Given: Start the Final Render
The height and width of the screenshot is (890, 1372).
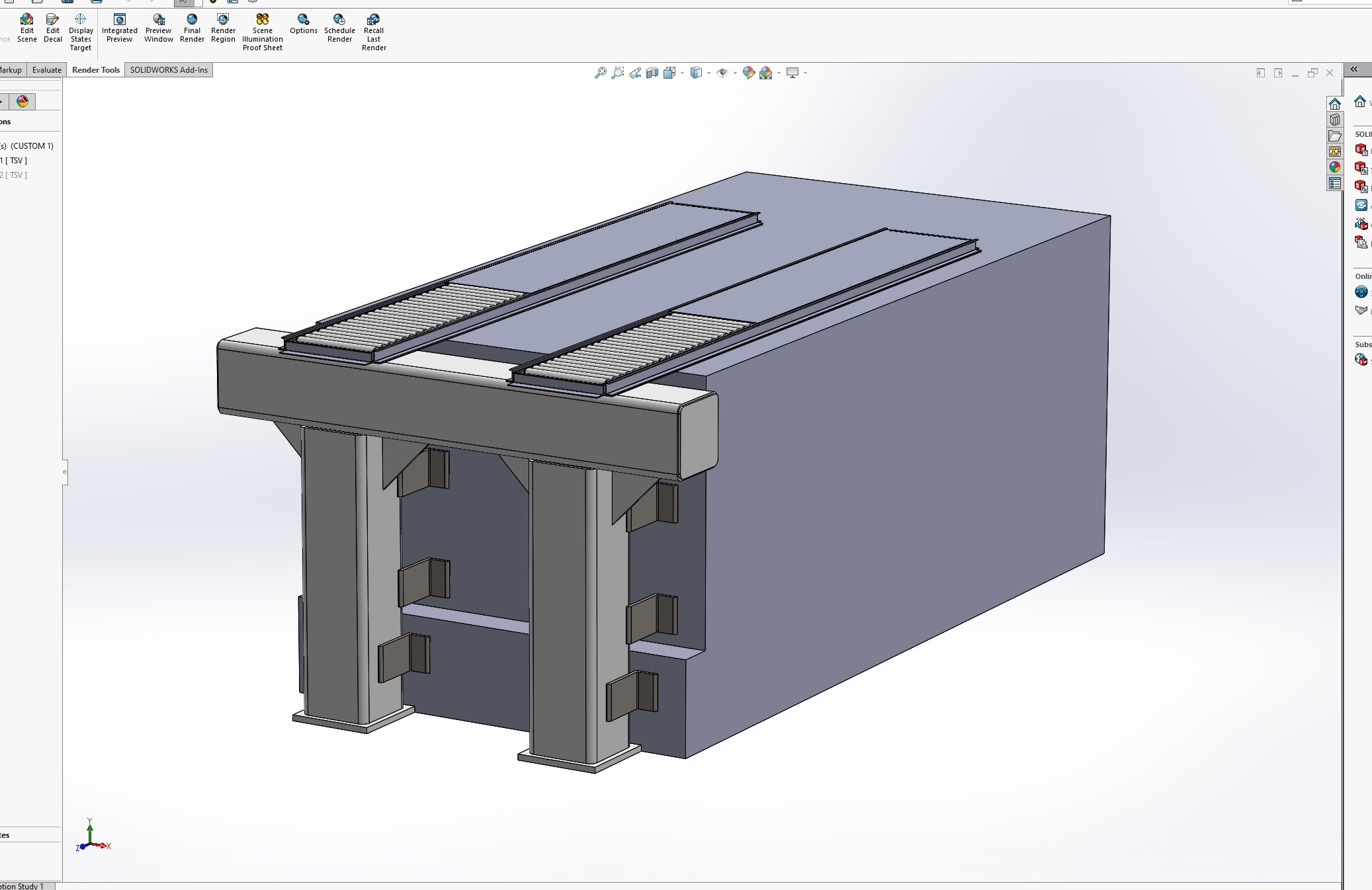Looking at the screenshot, I should coord(192,28).
